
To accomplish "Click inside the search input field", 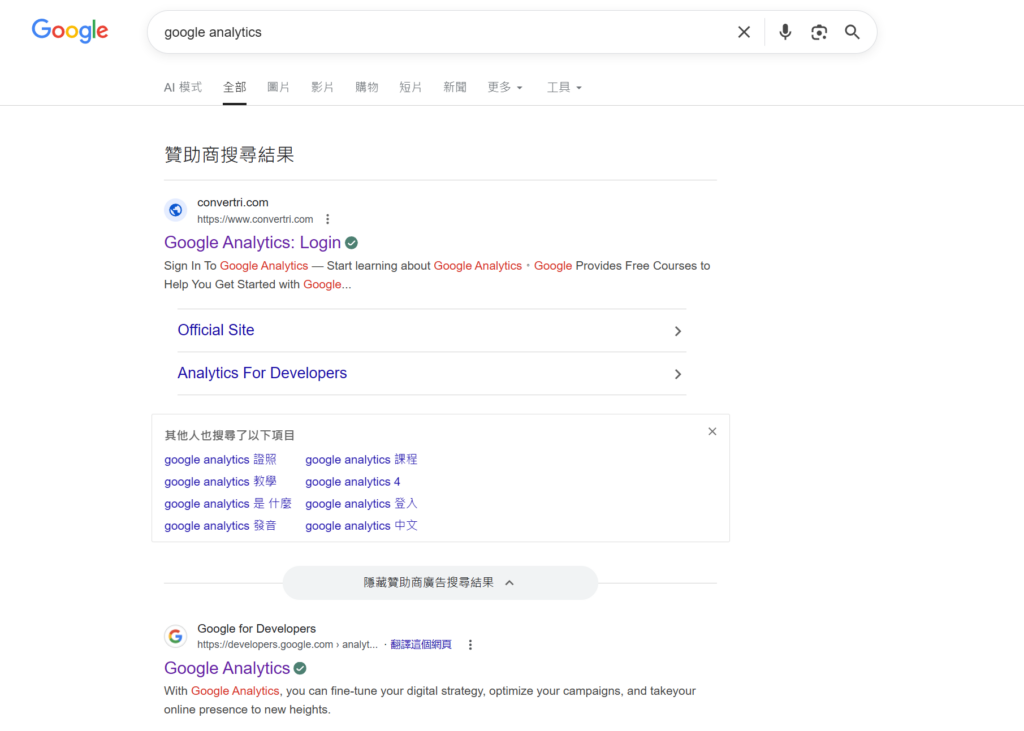I will (x=440, y=32).
